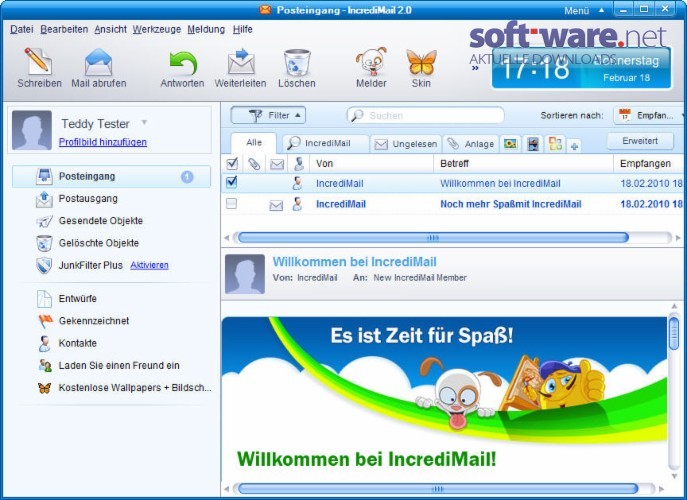Click the envelope read-status column header
The image size is (687, 500).
pyautogui.click(x=277, y=164)
